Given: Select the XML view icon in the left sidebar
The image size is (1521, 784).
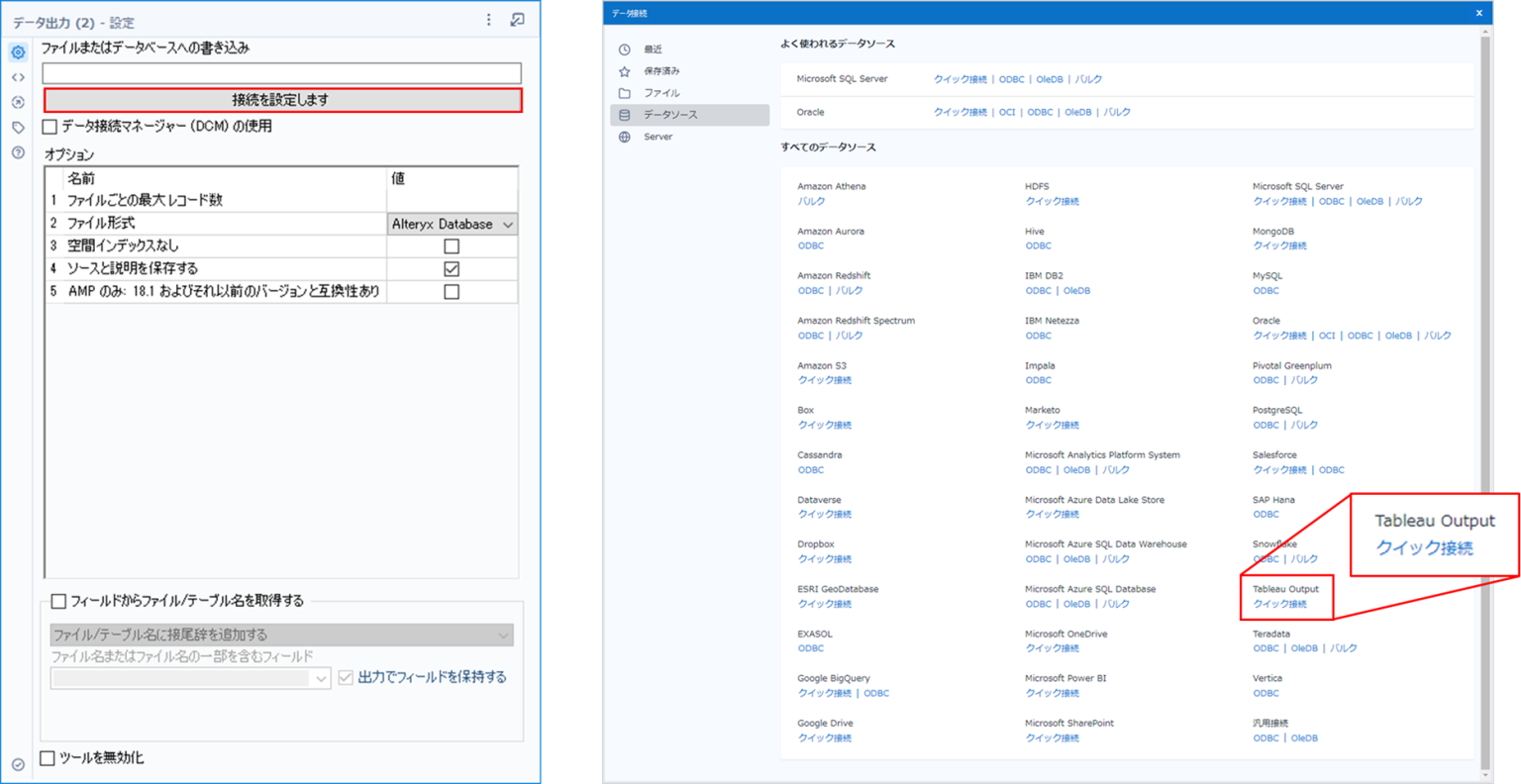Looking at the screenshot, I should point(16,76).
